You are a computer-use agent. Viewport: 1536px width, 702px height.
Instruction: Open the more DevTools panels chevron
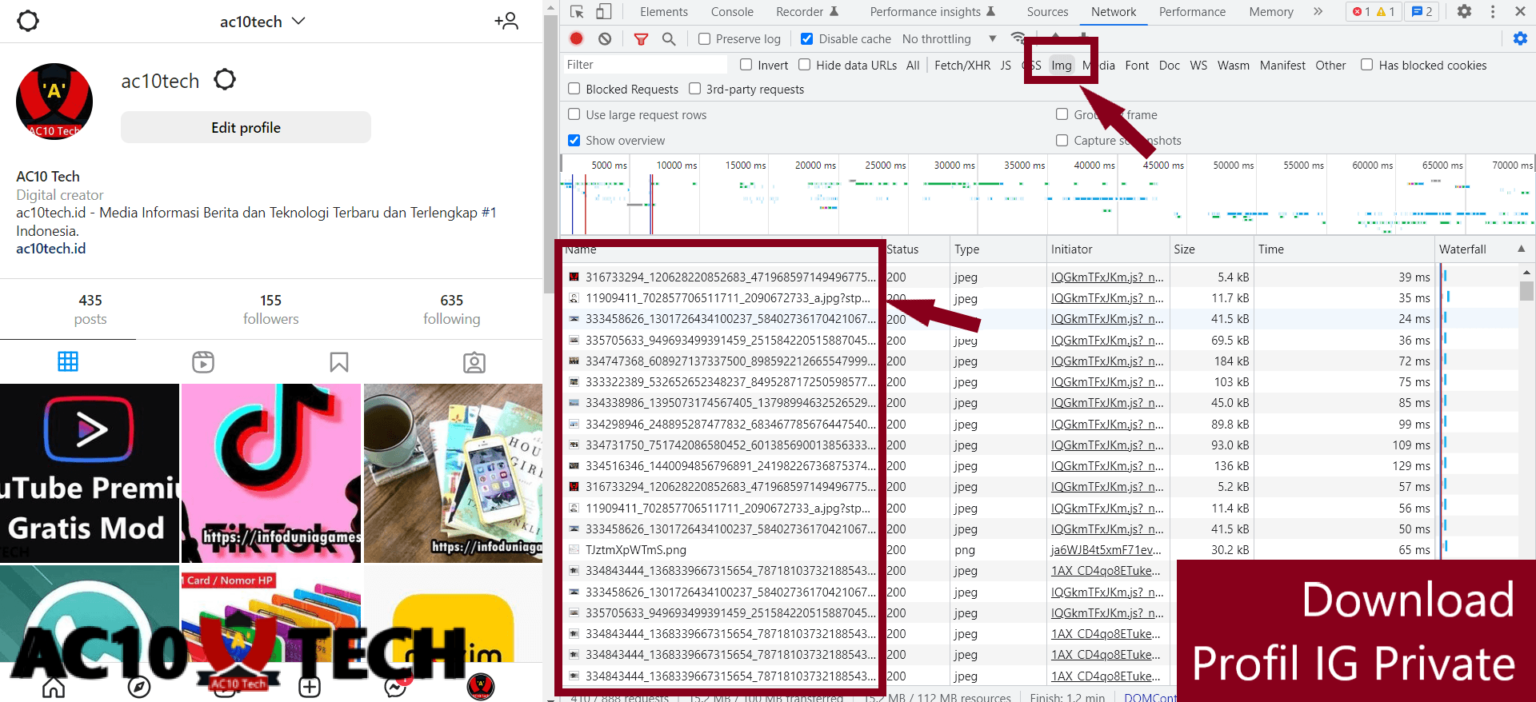(1319, 11)
